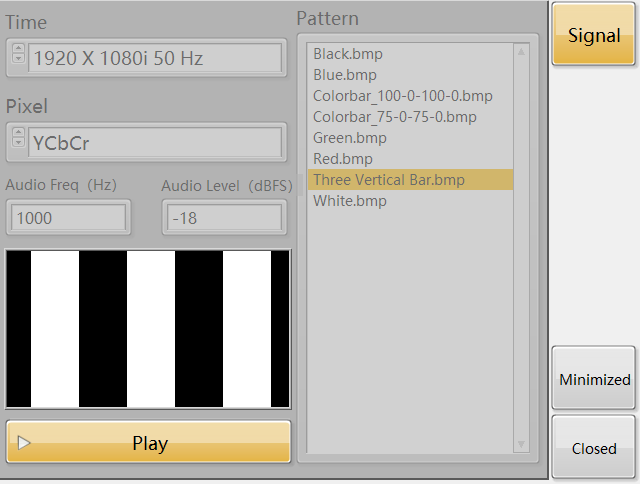Select Colorbar_100-0-100-0.bmp pattern
Viewport: 640px width, 484px height.
coord(402,96)
